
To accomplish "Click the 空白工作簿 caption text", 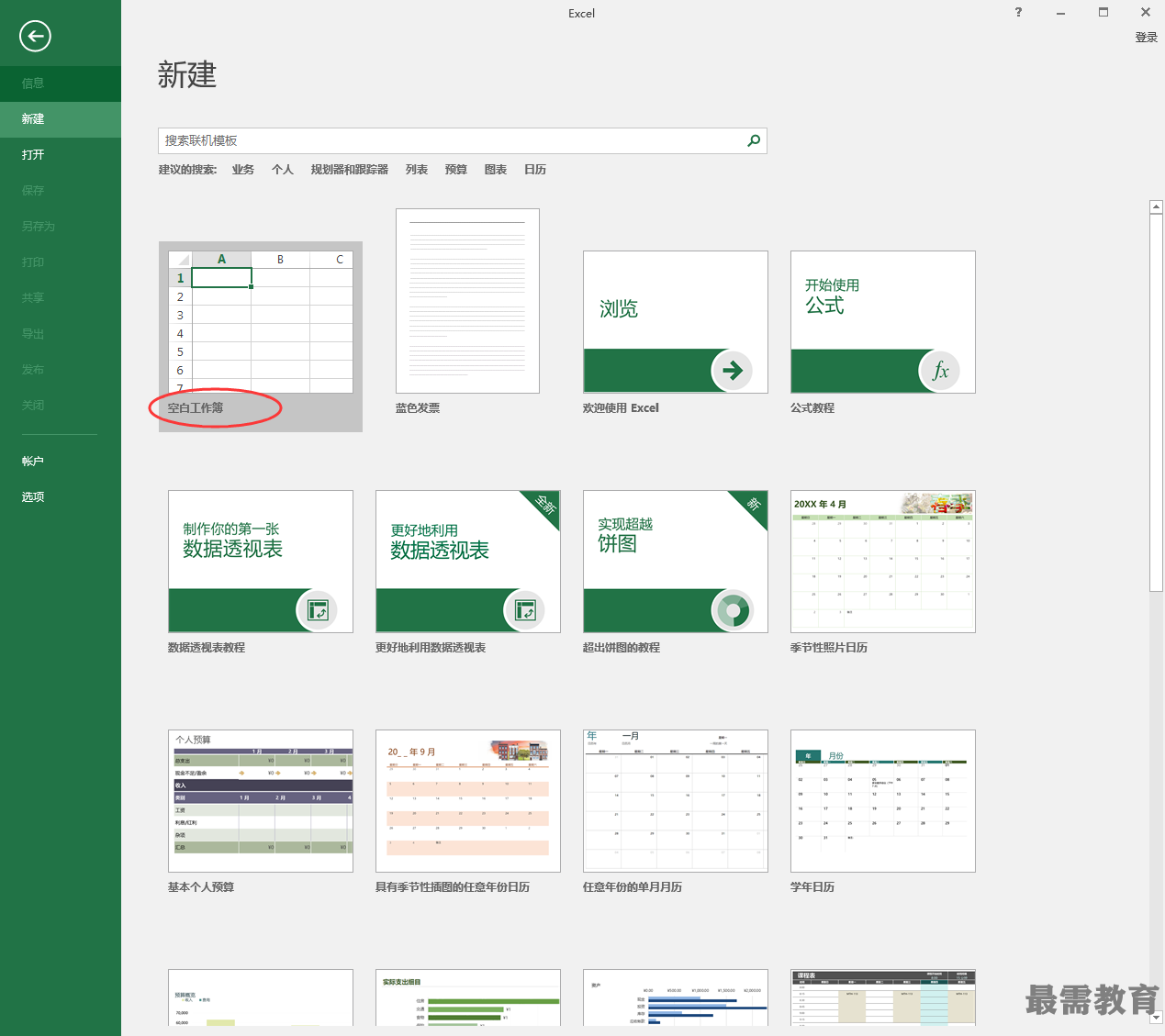I will tap(196, 408).
